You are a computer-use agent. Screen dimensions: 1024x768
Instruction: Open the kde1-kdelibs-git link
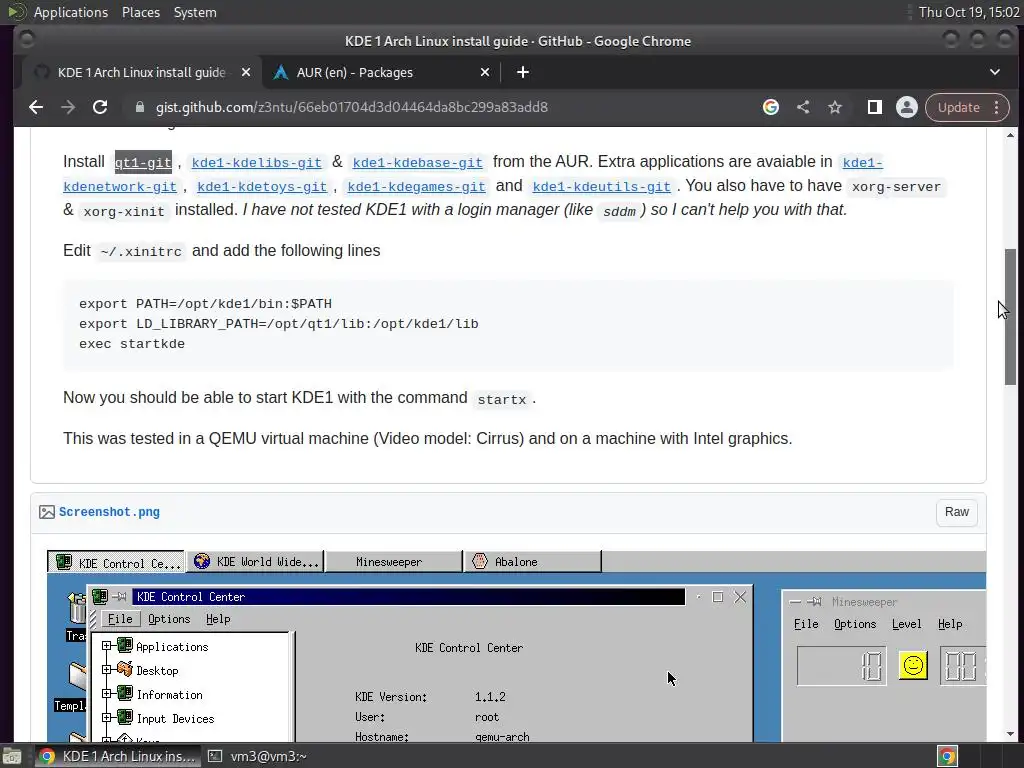pyautogui.click(x=257, y=163)
